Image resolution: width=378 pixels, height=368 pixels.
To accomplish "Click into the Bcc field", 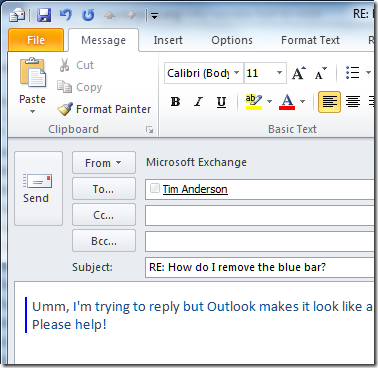I will tap(260, 241).
